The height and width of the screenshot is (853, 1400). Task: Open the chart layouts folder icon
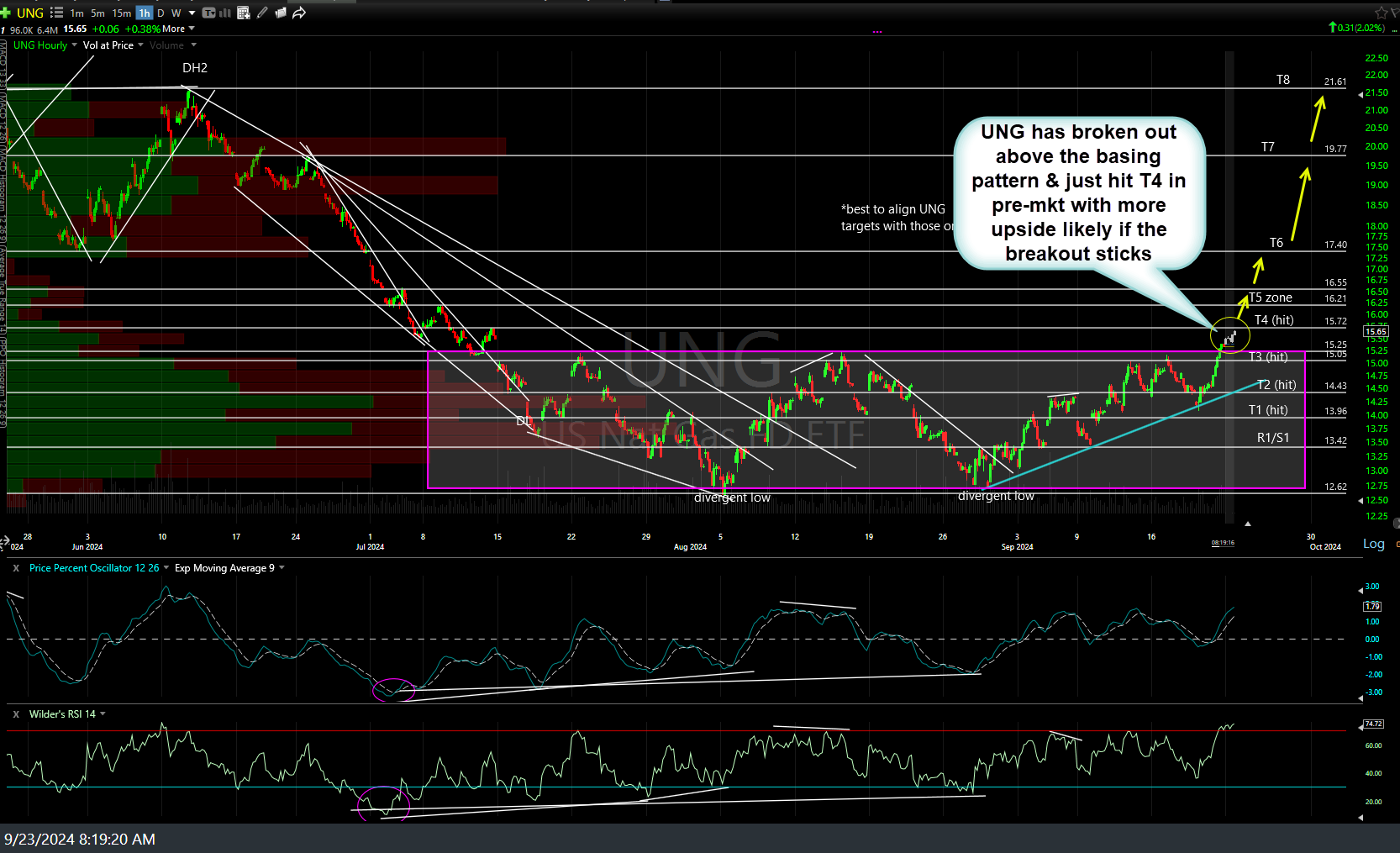click(x=281, y=13)
